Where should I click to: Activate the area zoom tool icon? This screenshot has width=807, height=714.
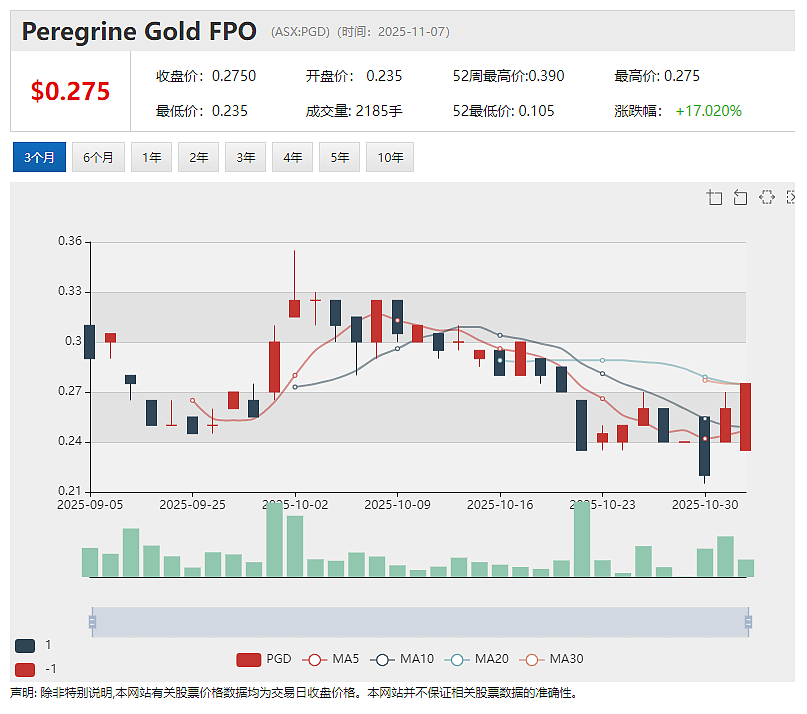tap(714, 197)
